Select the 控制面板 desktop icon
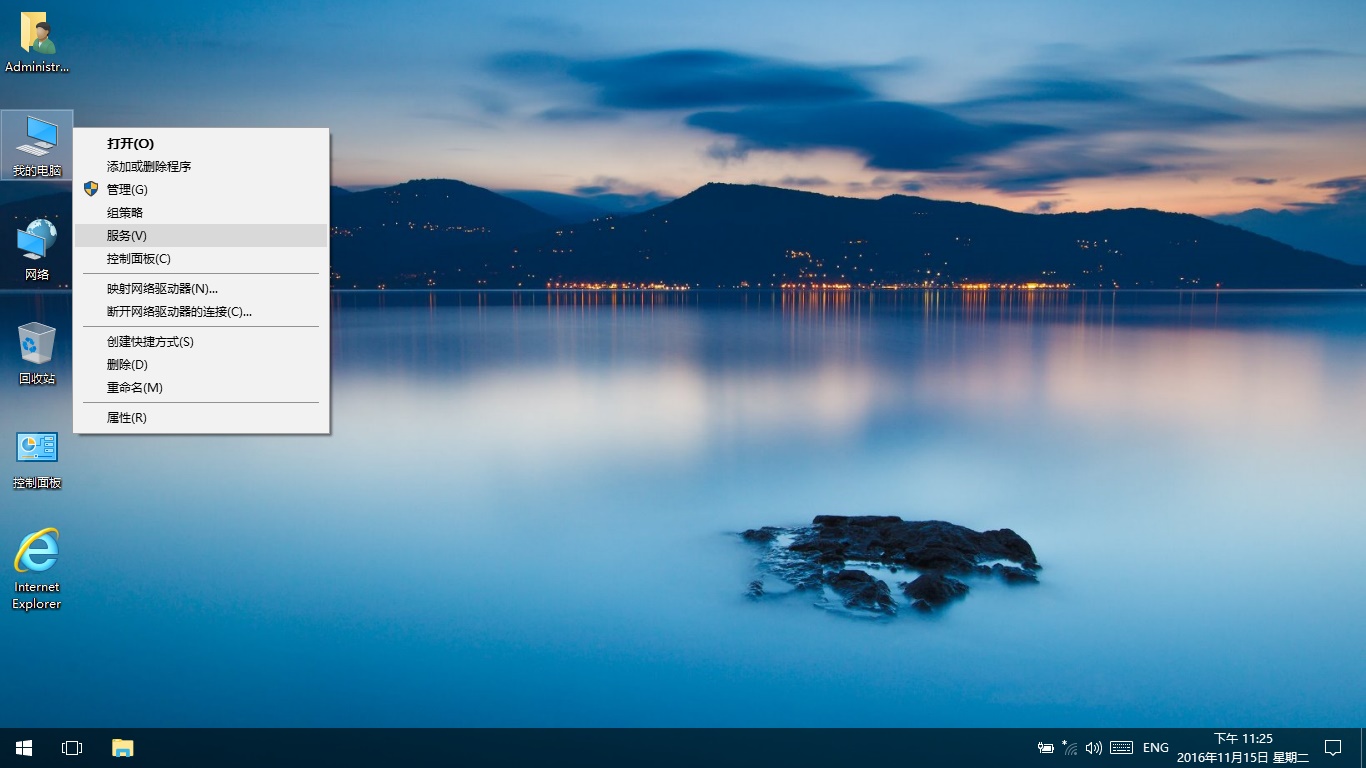Image resolution: width=1366 pixels, height=768 pixels. pos(37,459)
